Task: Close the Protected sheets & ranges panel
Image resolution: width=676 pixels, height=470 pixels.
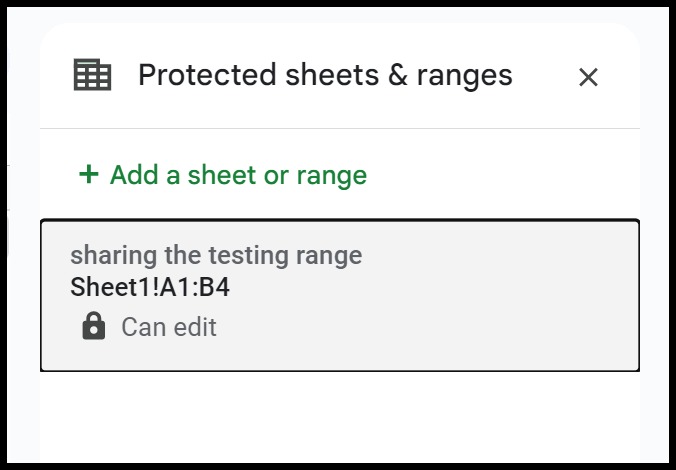Action: point(588,78)
